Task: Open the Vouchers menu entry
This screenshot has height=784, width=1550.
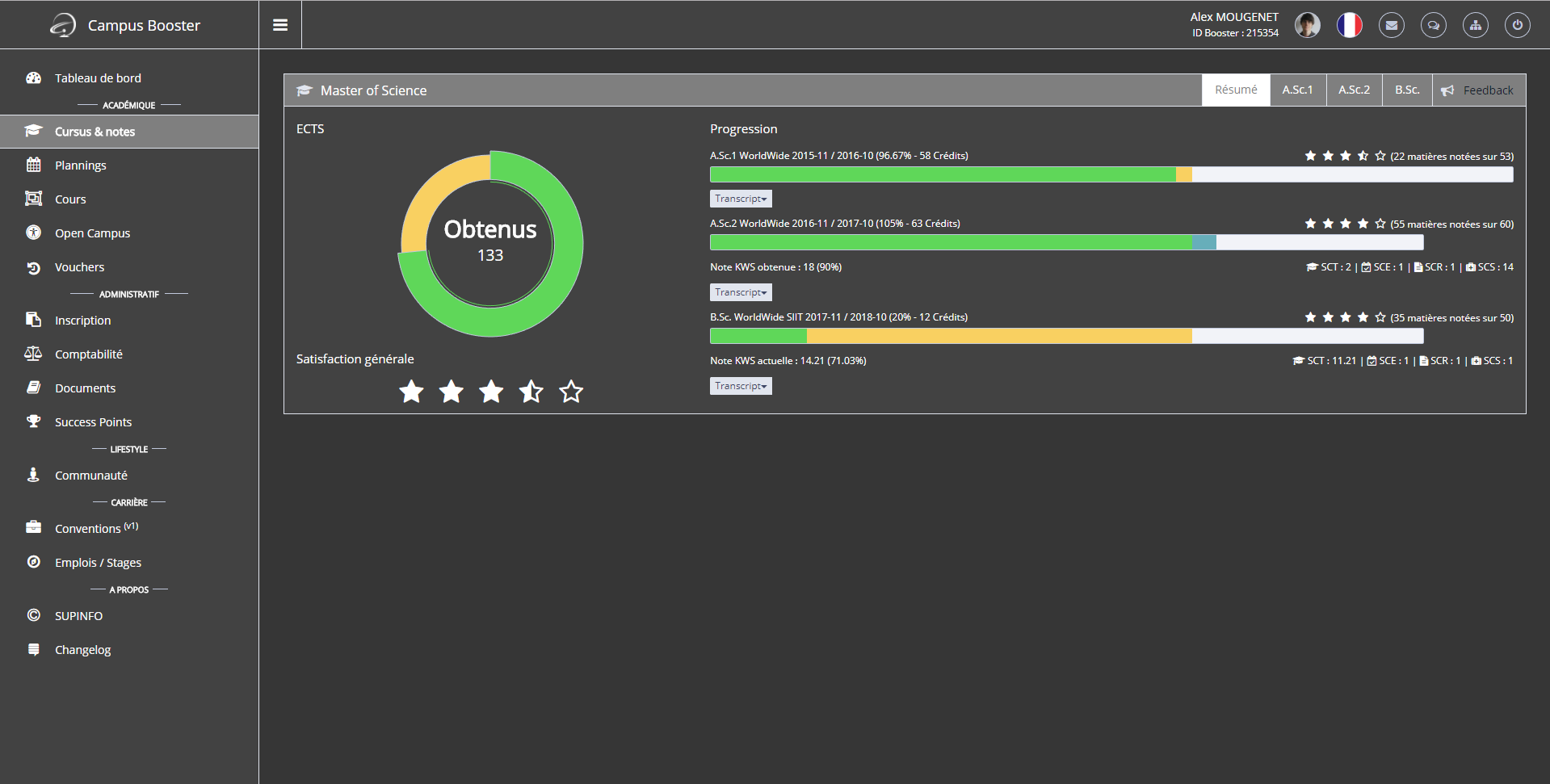Action: coord(79,267)
